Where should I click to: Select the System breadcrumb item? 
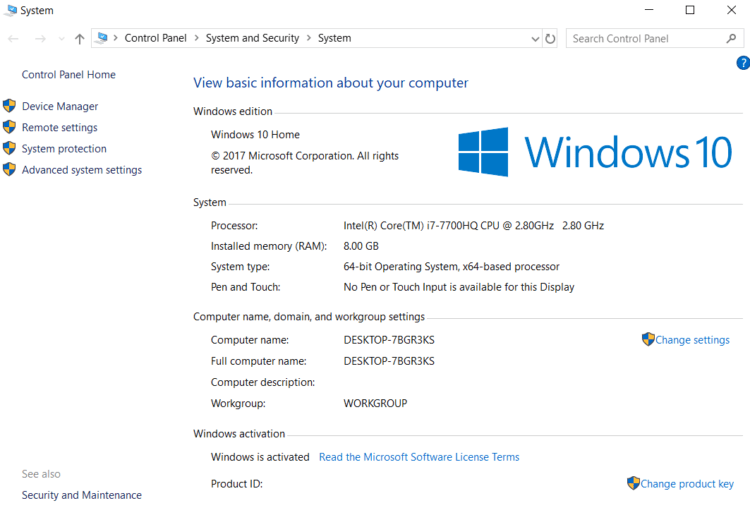(334, 38)
